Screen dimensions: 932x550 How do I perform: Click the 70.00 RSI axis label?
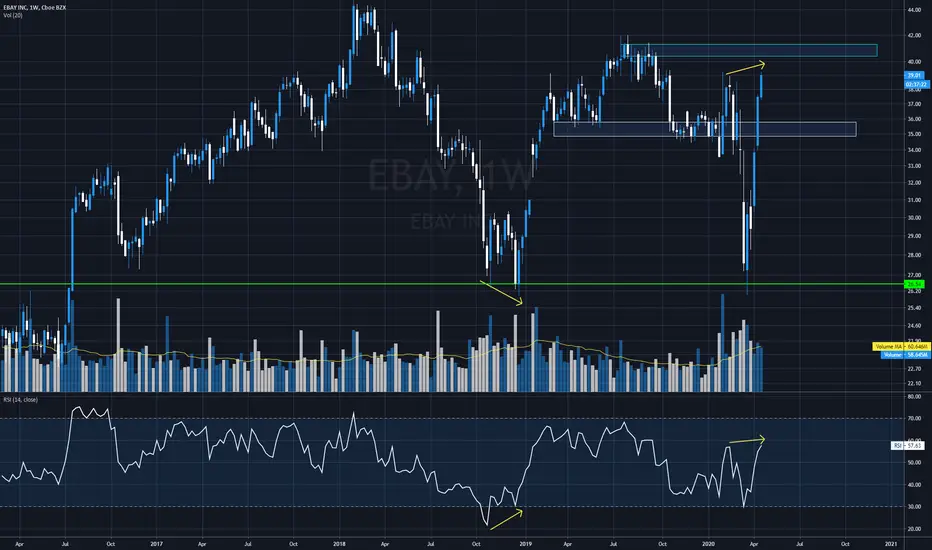point(914,419)
